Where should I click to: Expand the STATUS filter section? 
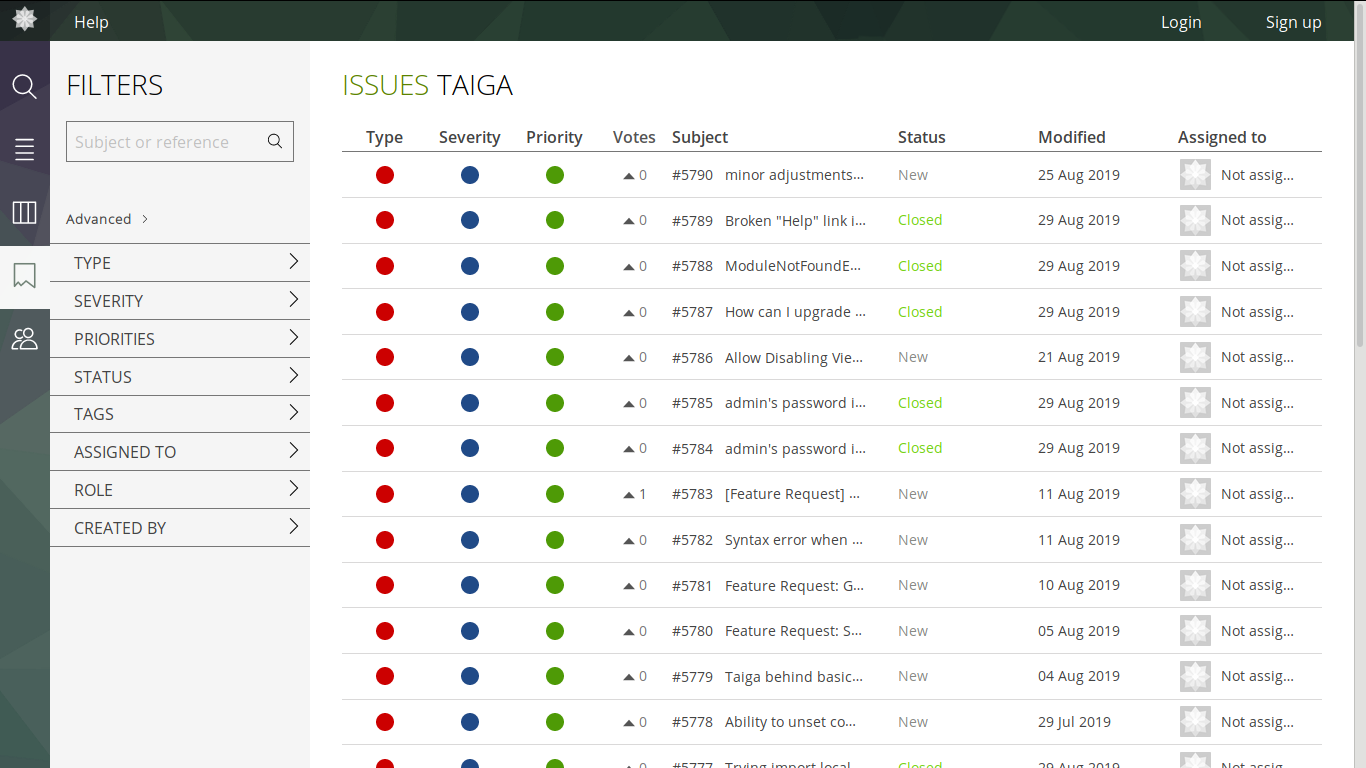[x=180, y=377]
